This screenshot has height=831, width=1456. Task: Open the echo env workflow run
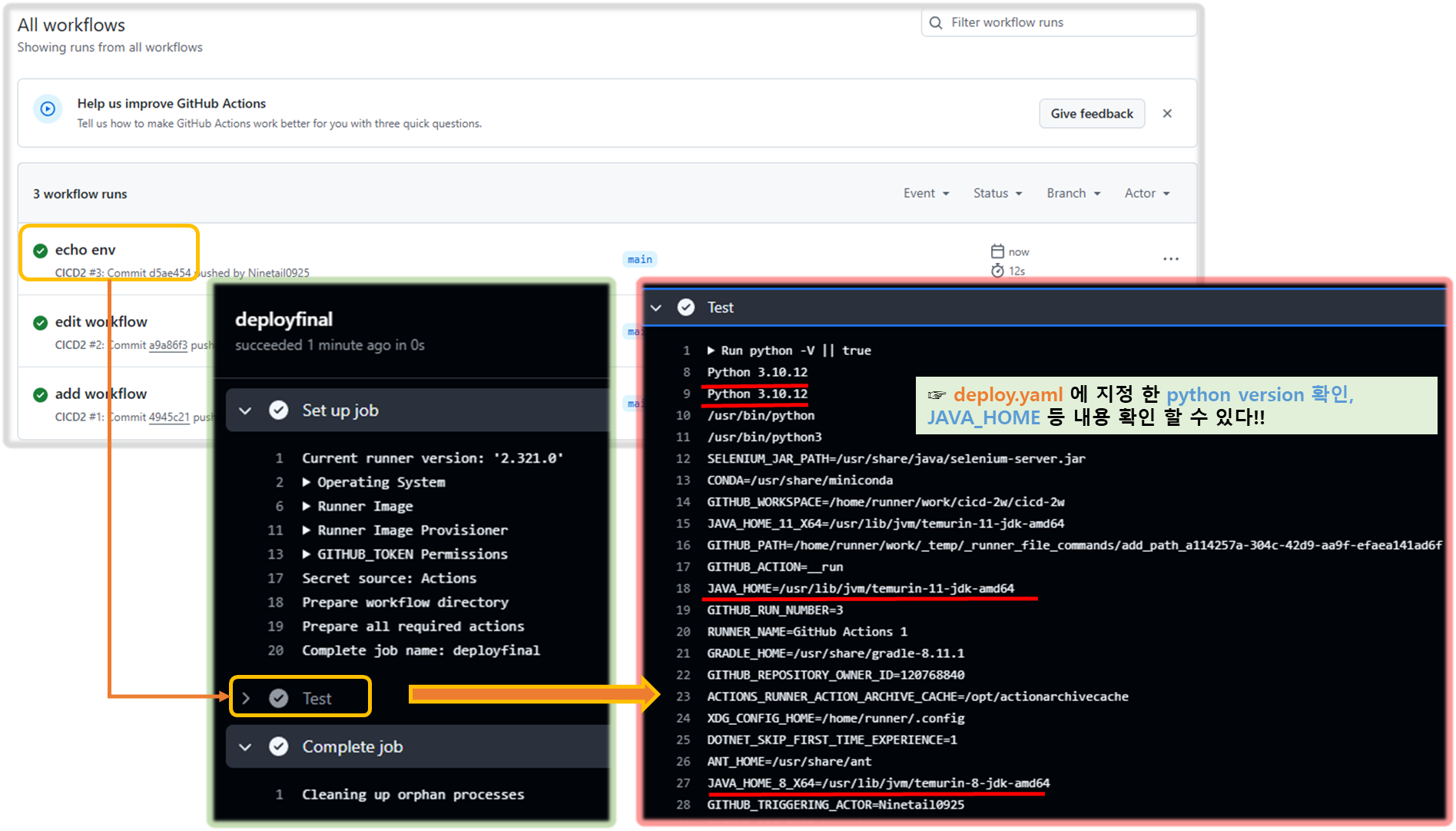[x=85, y=250]
